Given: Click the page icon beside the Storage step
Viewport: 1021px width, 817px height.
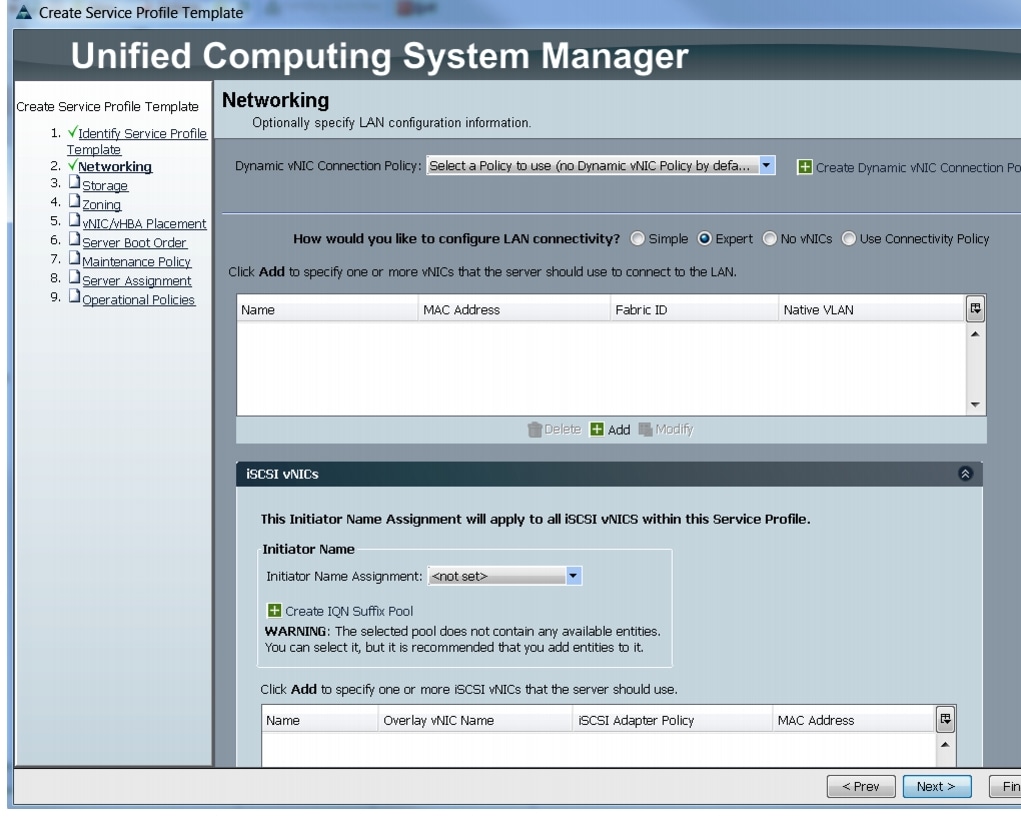Looking at the screenshot, I should 74,182.
